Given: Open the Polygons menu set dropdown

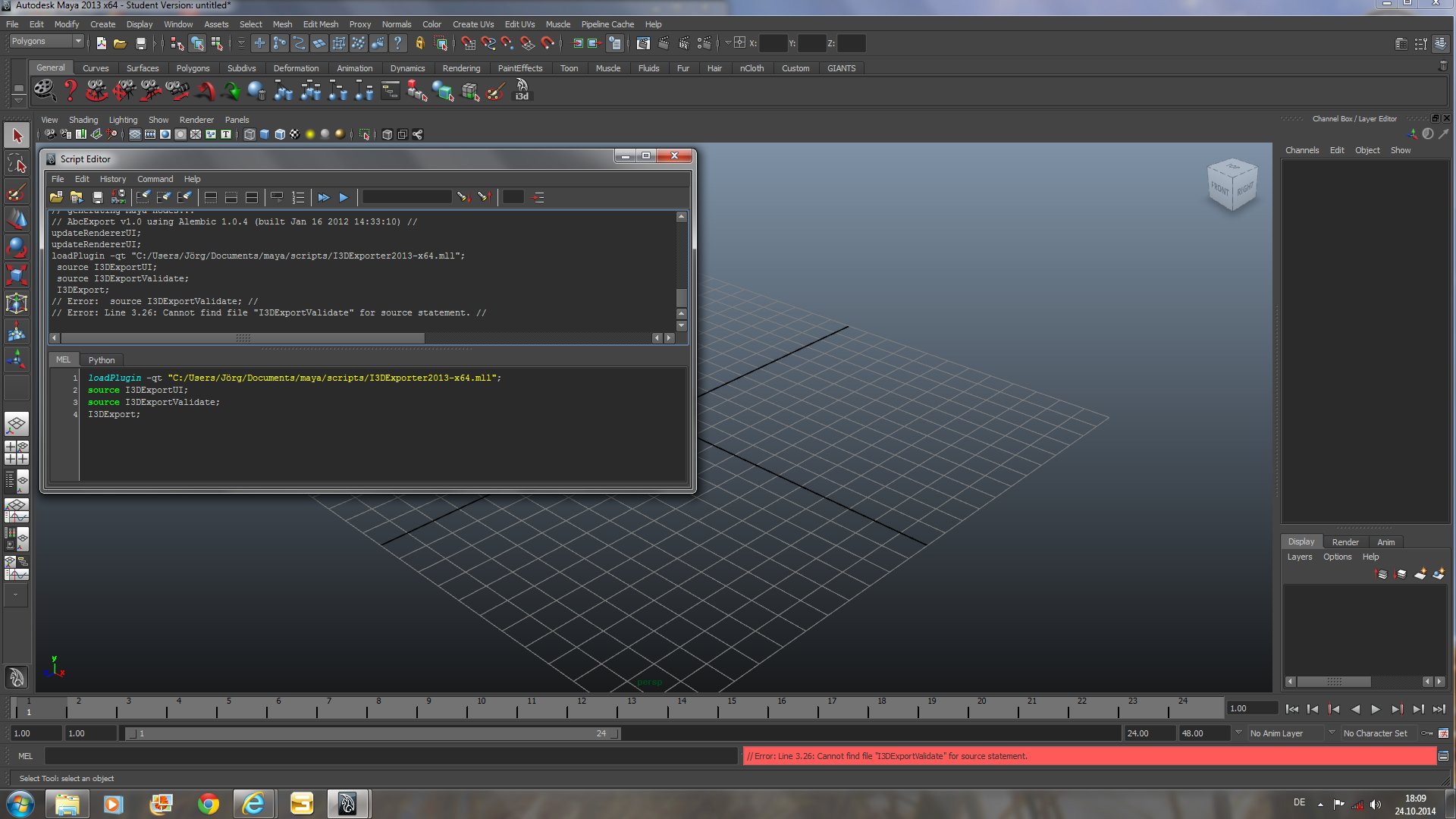Looking at the screenshot, I should coord(46,41).
